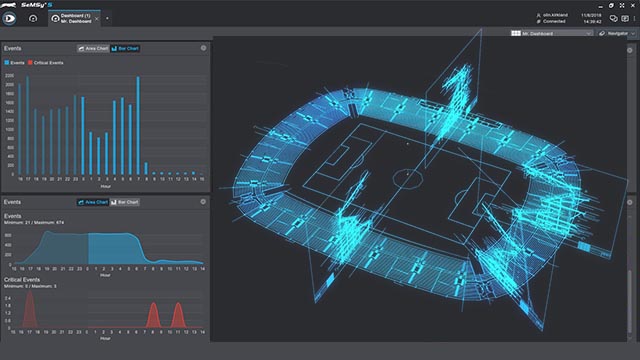Select Bar Chart in lower Events panel
This screenshot has height=360, width=640.
pyautogui.click(x=125, y=202)
